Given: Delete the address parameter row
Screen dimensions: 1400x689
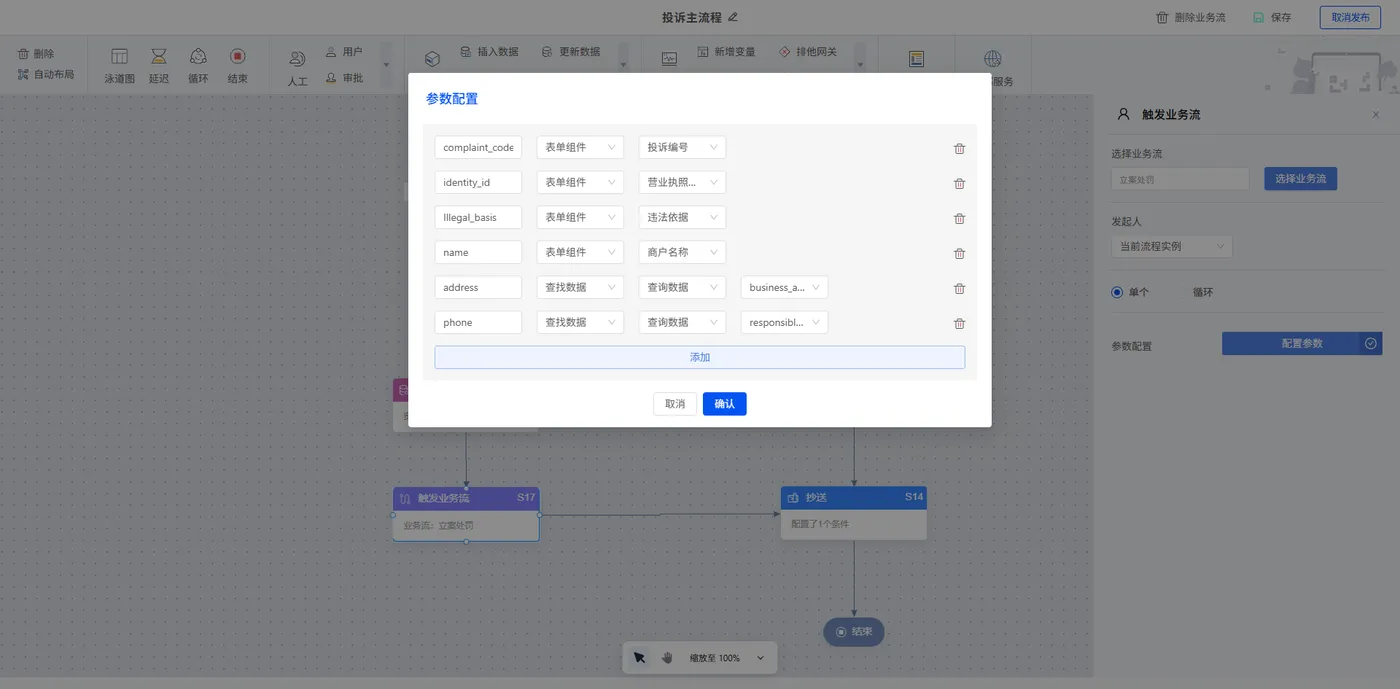Looking at the screenshot, I should coord(959,288).
